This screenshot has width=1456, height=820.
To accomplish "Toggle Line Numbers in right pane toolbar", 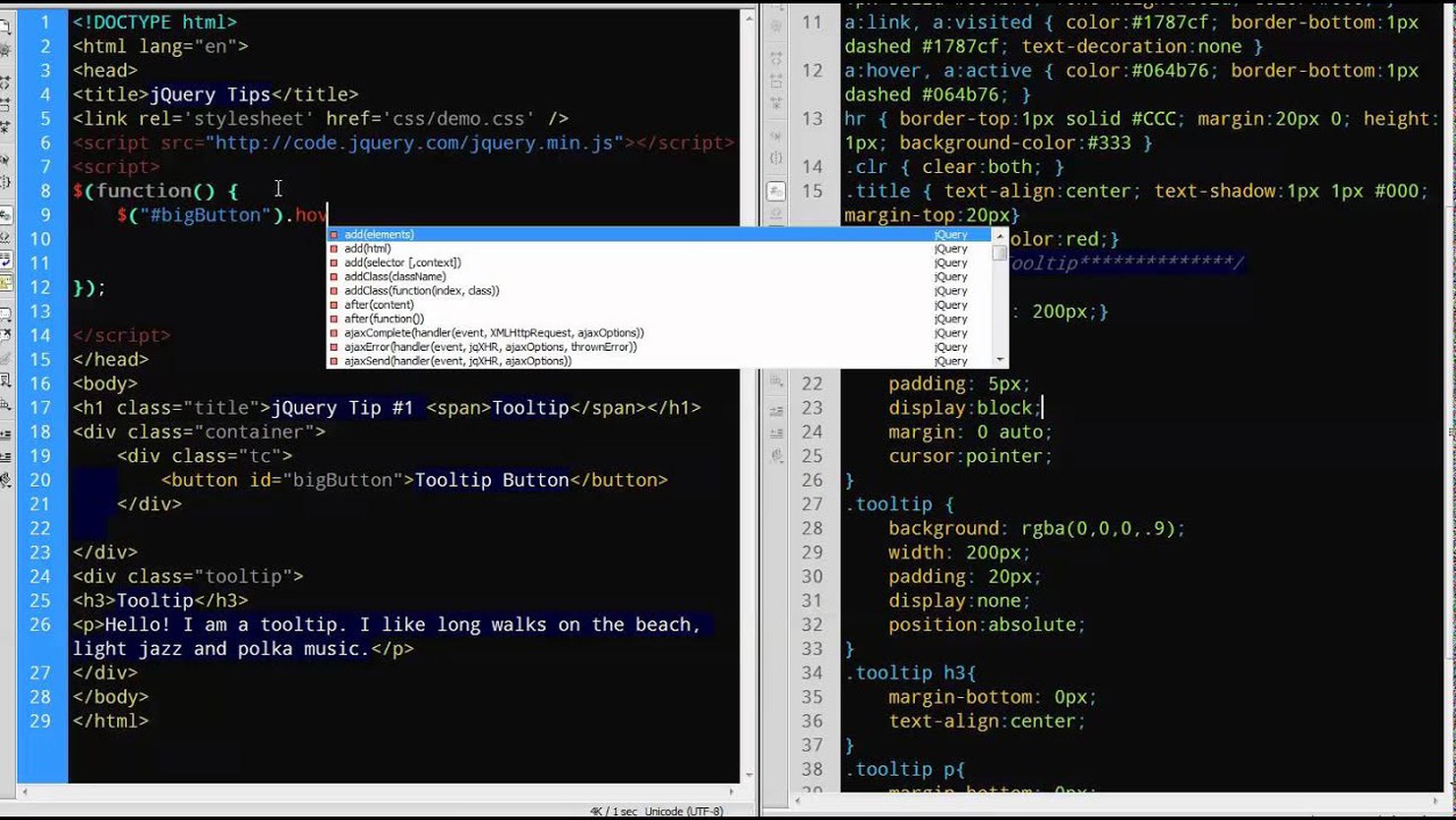I will pyautogui.click(x=776, y=191).
